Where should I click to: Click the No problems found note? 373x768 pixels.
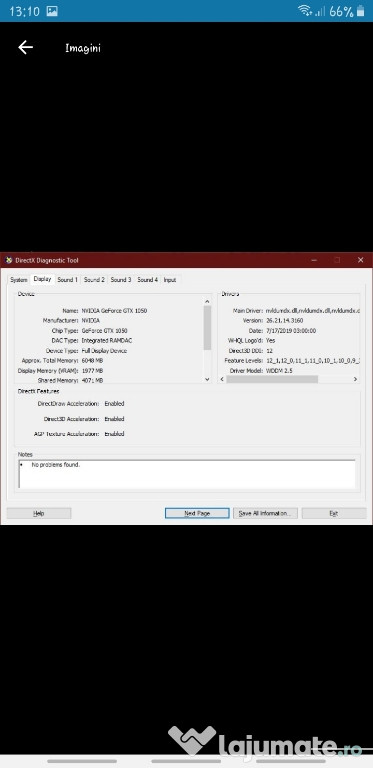point(55,465)
